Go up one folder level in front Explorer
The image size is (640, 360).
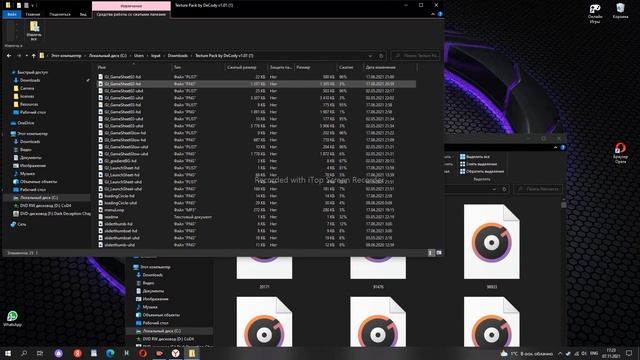[x=33, y=56]
